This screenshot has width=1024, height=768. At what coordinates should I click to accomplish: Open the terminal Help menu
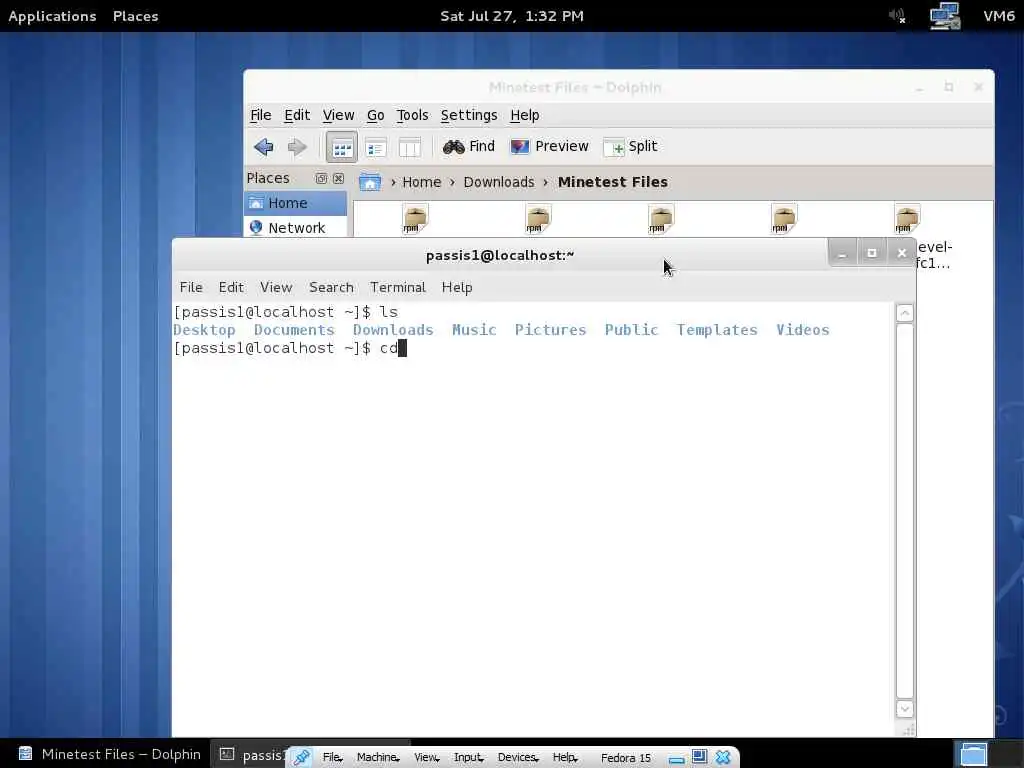[x=457, y=287]
